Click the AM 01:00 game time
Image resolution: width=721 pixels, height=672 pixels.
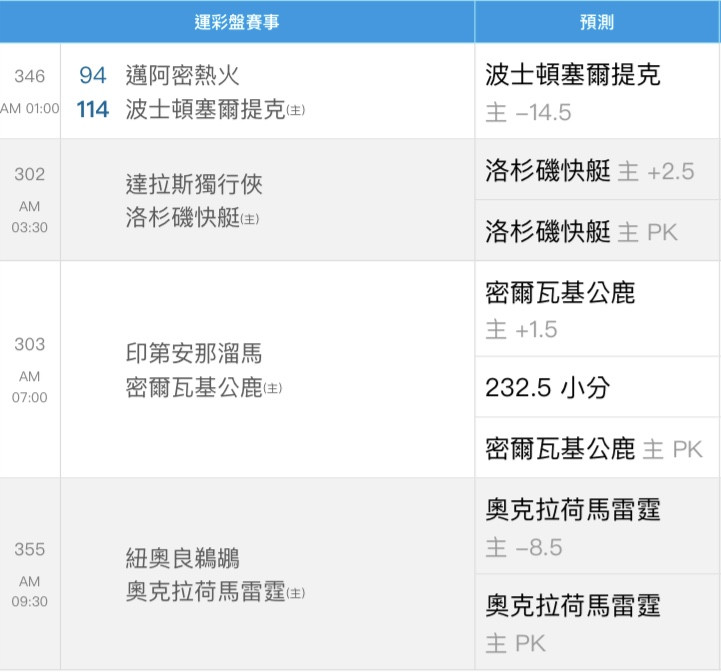(x=30, y=109)
